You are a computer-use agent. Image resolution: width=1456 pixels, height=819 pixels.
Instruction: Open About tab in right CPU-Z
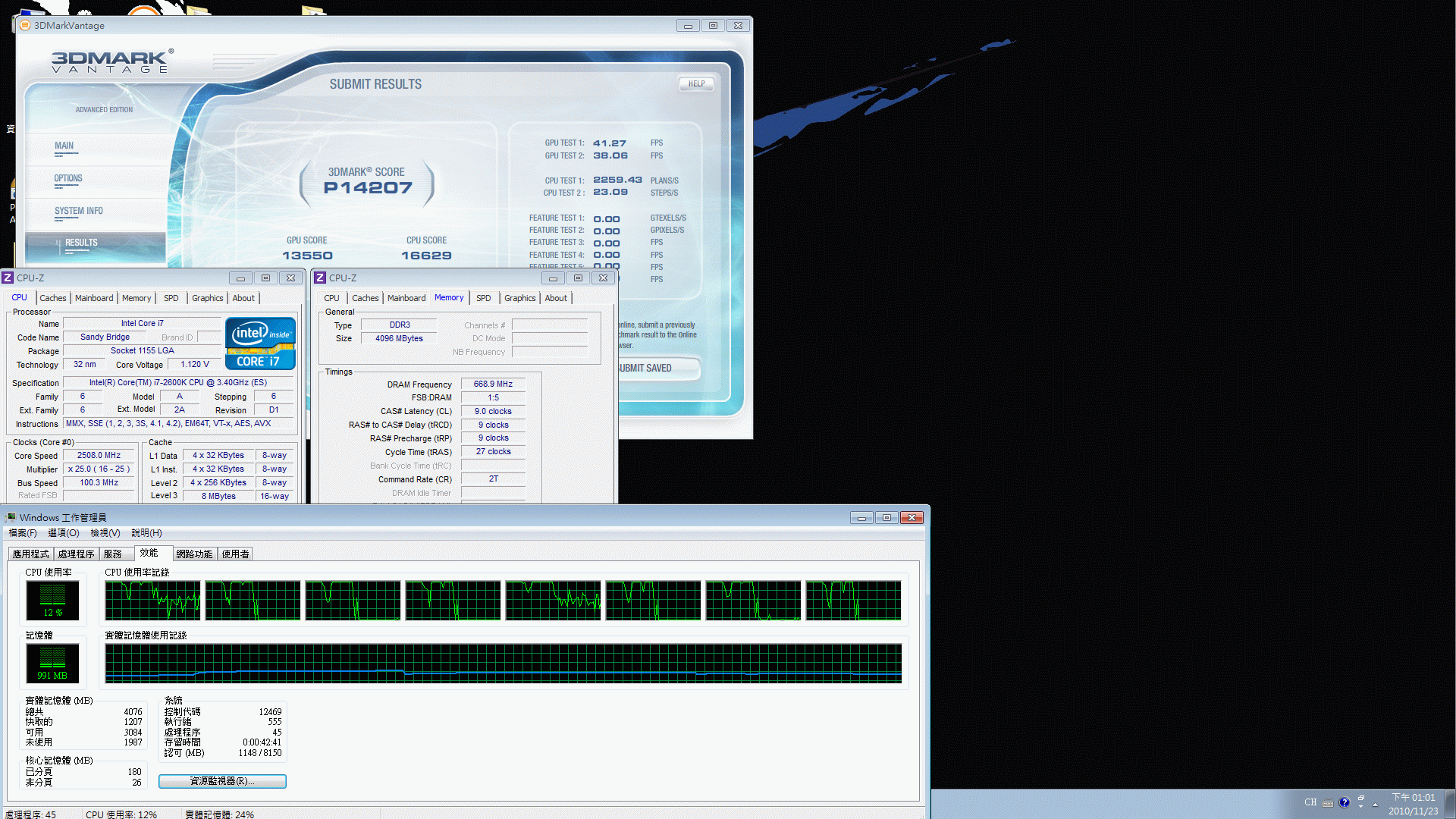tap(556, 298)
